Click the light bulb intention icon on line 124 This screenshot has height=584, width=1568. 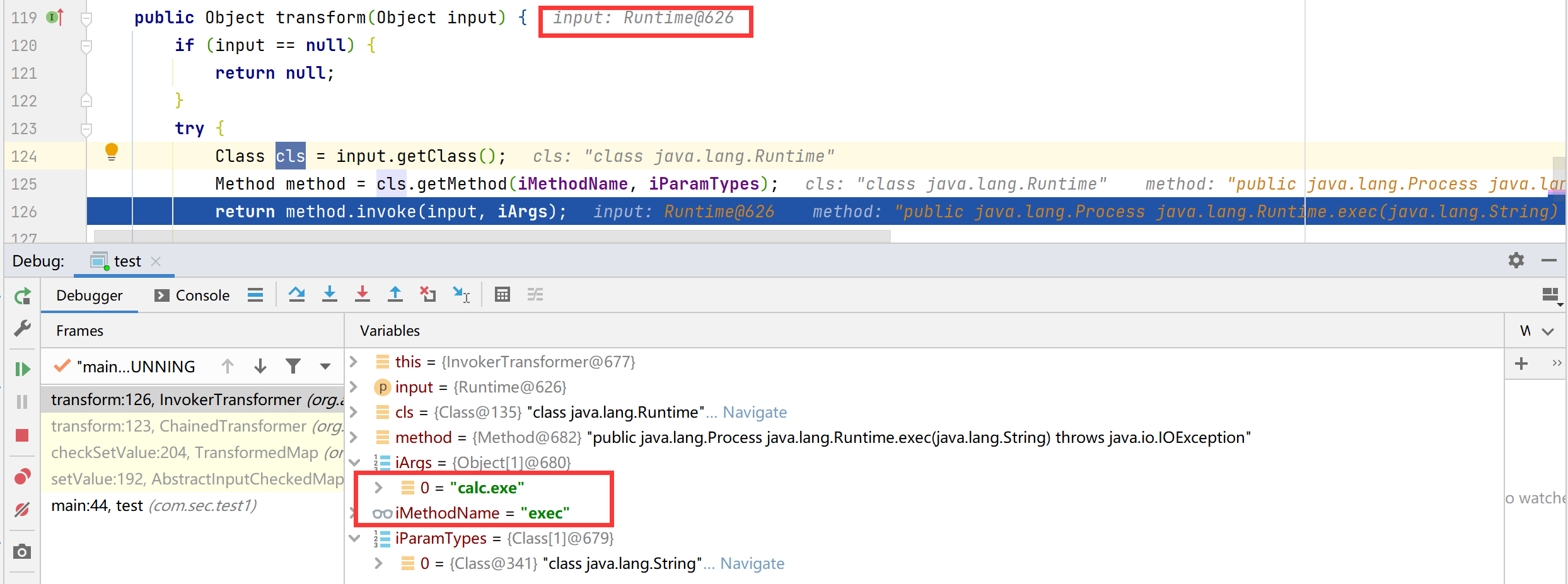point(112,152)
